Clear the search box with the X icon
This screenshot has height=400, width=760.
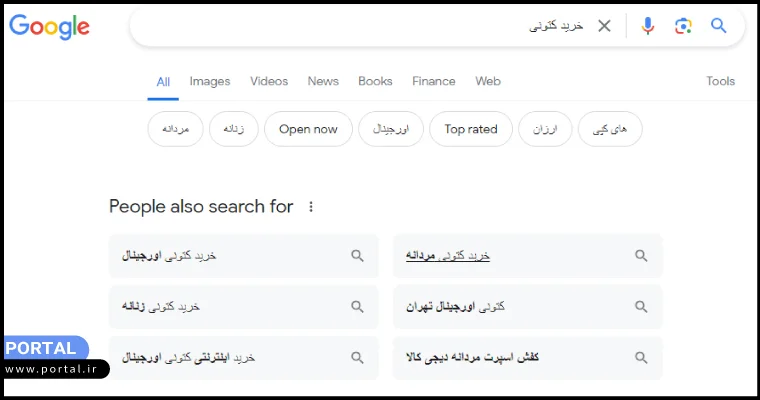(604, 26)
